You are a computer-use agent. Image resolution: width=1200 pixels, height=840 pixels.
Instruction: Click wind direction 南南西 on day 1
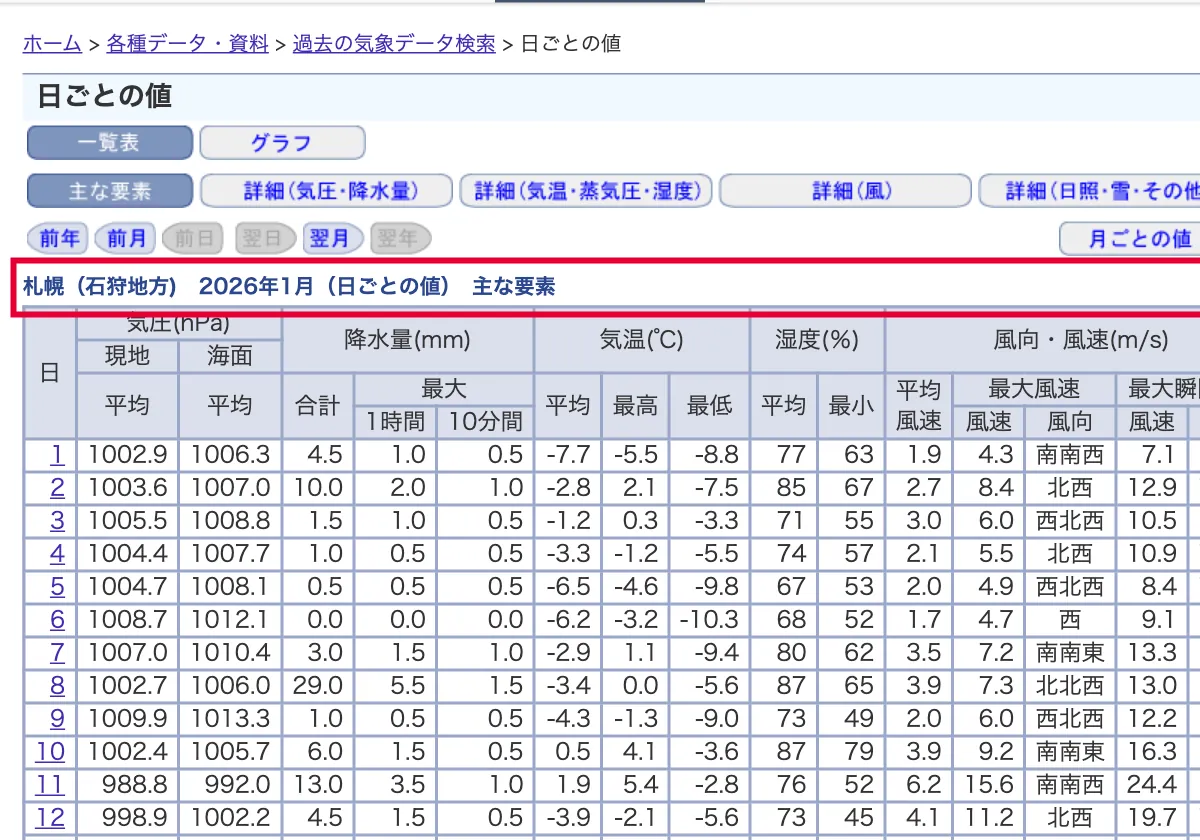pos(1070,455)
